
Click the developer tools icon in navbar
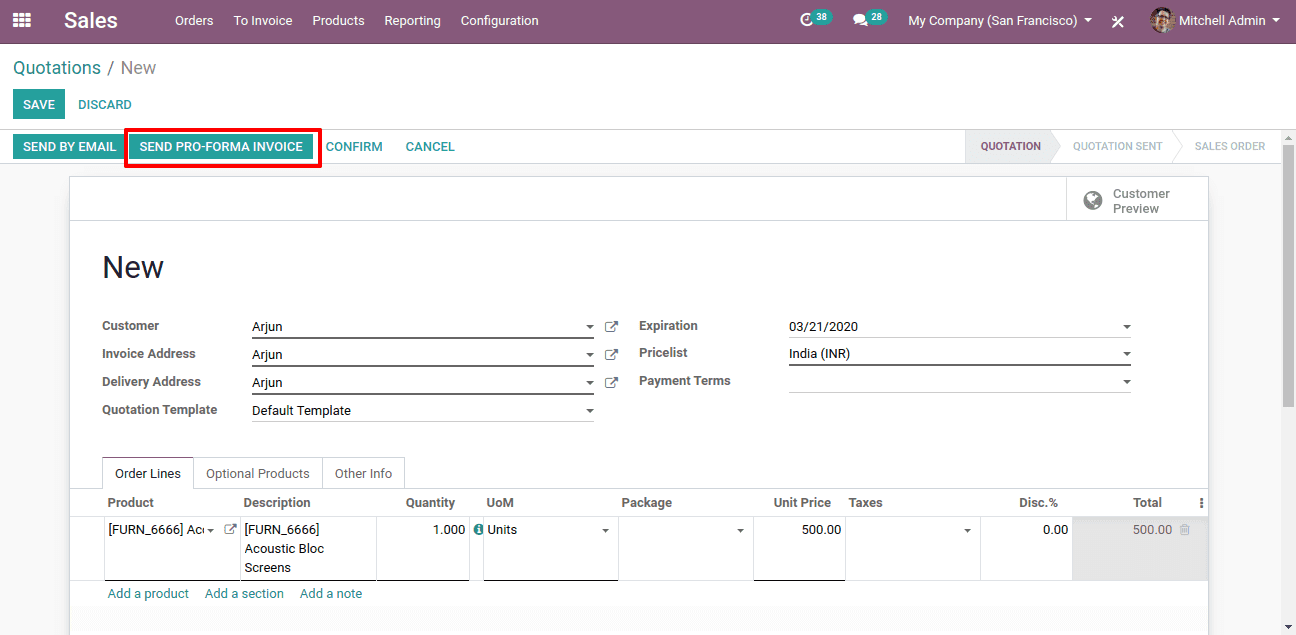click(1118, 21)
